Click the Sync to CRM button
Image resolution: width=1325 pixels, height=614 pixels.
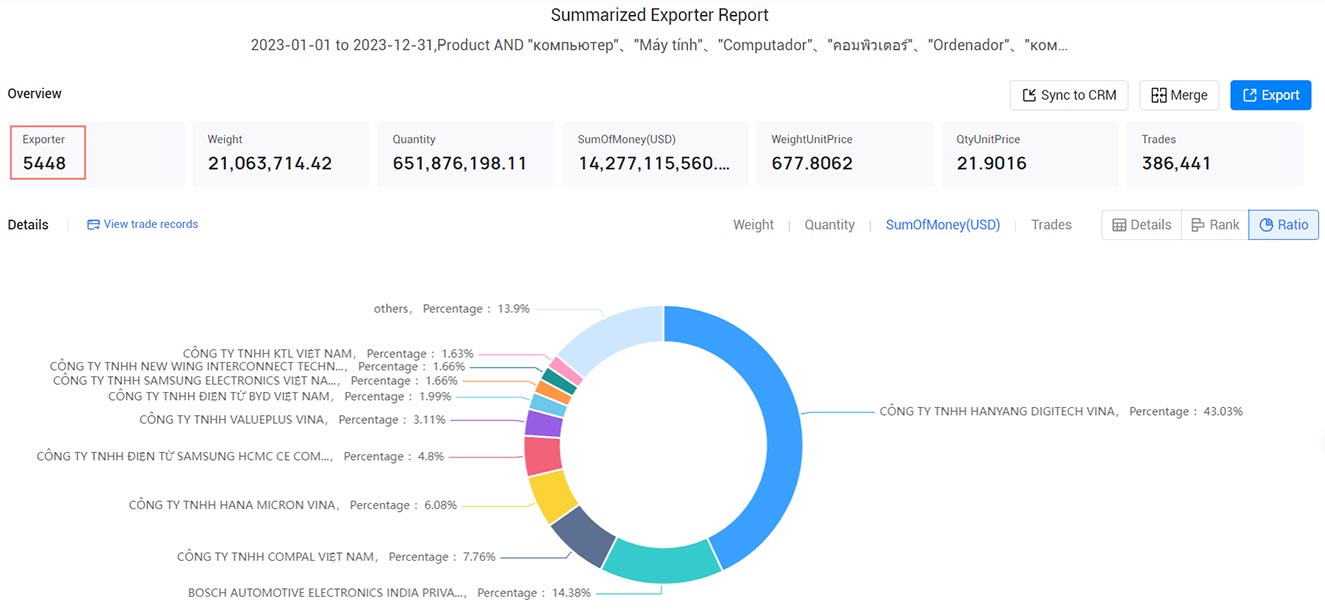coord(1069,95)
